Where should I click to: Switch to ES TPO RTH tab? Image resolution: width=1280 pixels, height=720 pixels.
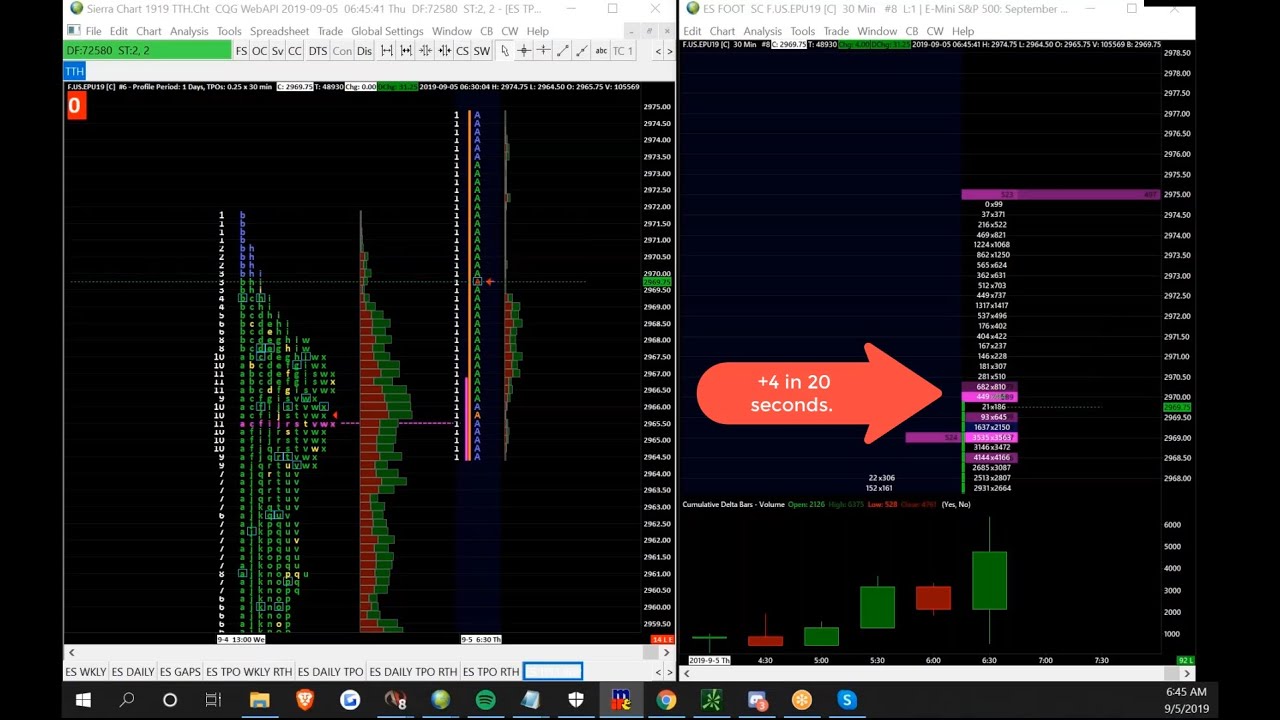coord(491,672)
